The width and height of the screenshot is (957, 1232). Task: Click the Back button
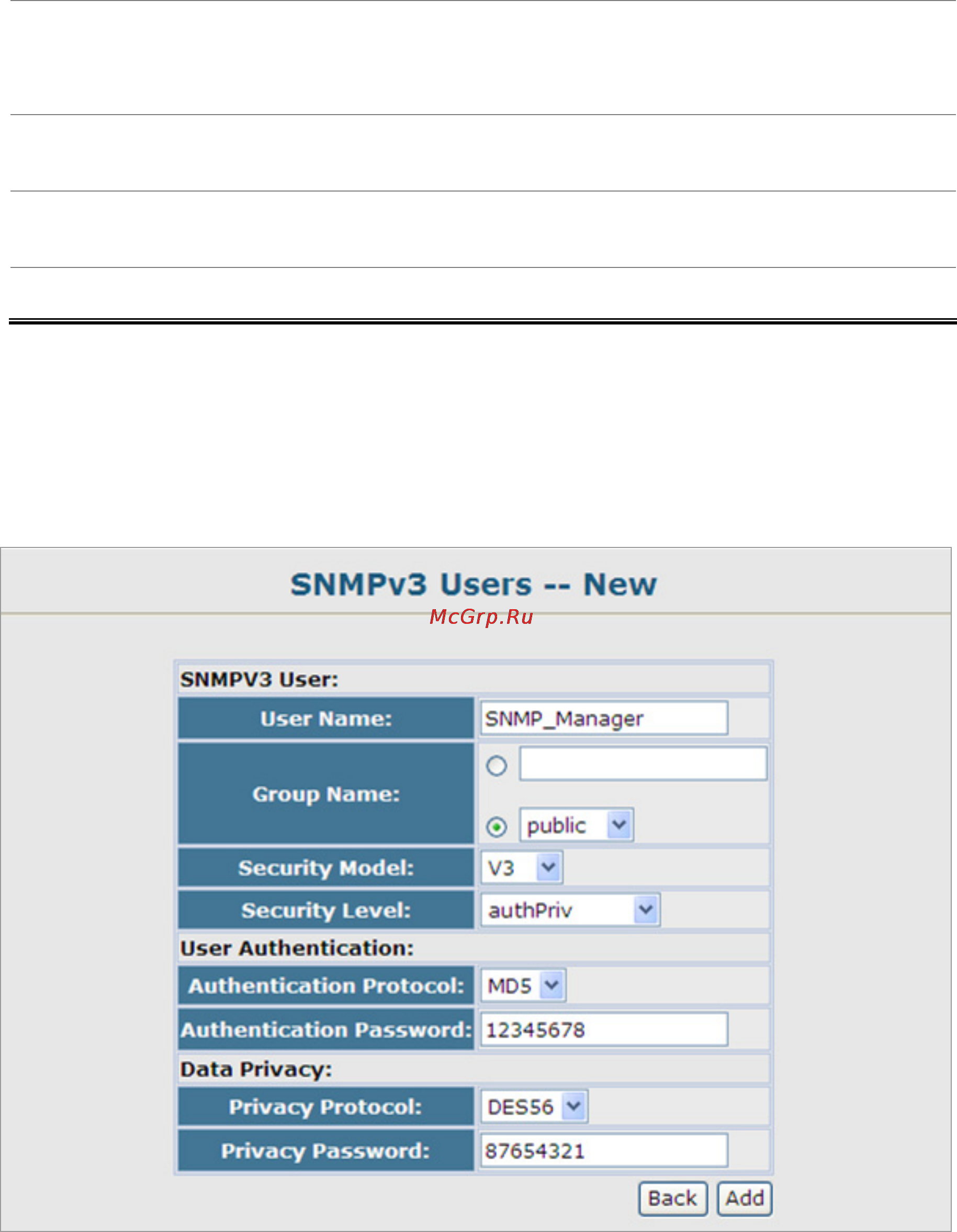coord(673,1199)
